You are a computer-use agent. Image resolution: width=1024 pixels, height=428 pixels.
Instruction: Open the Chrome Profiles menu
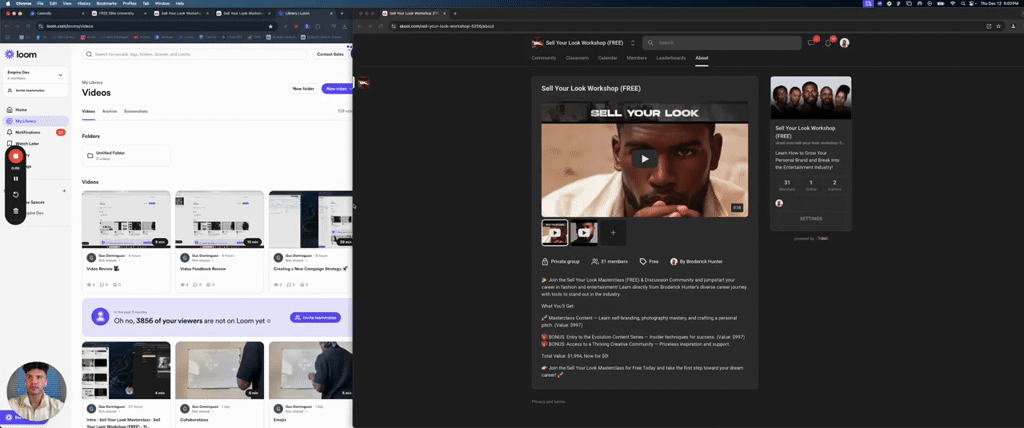(131, 3)
